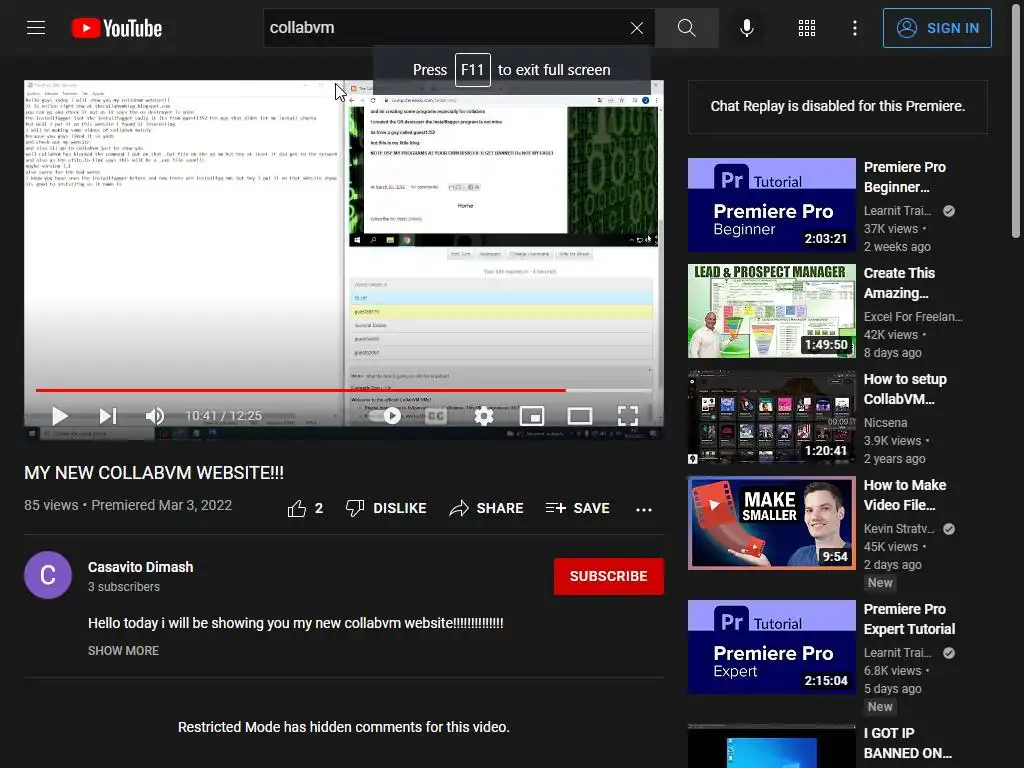Enter full screen video
The image size is (1024, 768).
(x=628, y=416)
